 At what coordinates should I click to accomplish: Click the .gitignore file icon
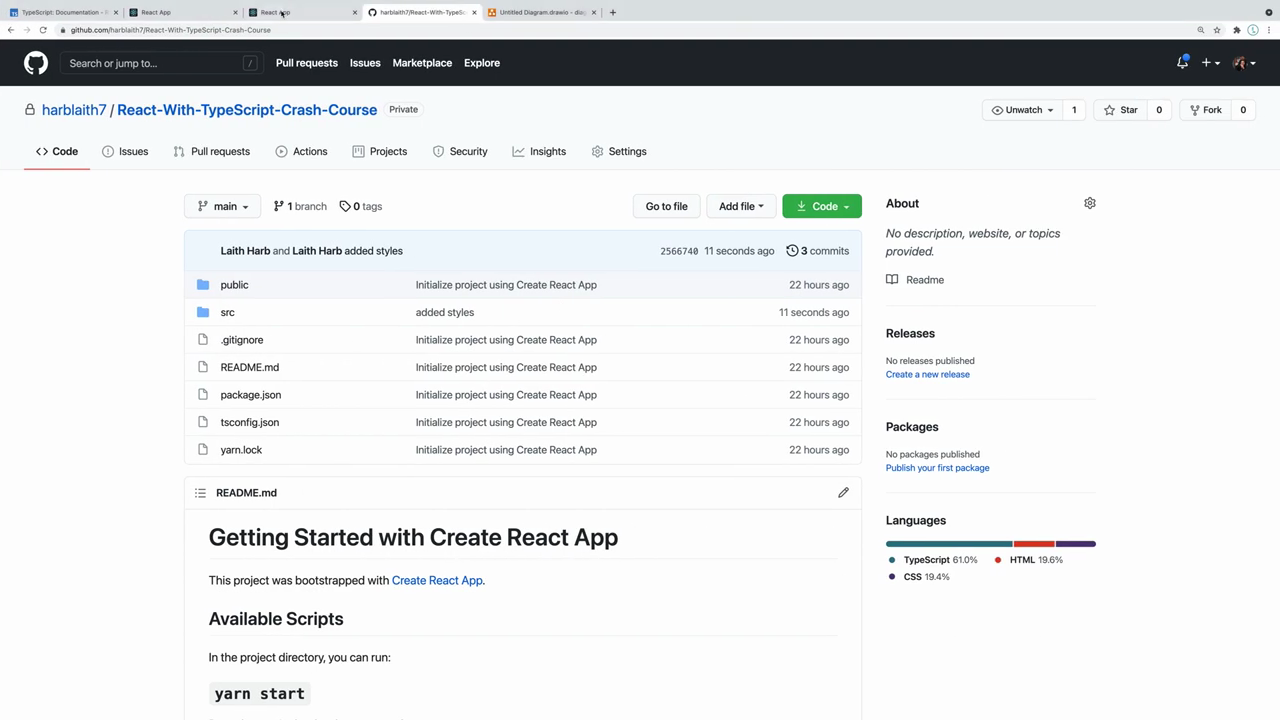pos(203,340)
